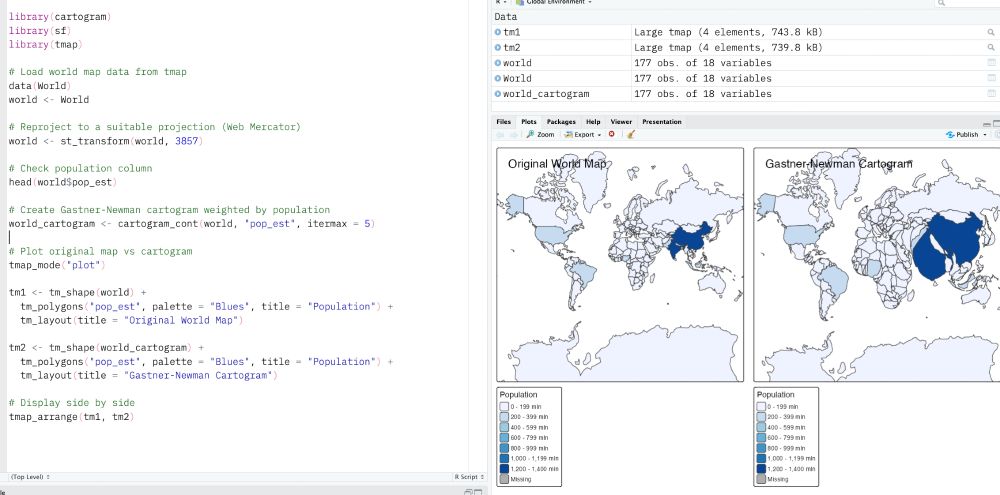
Task: Click the 'library(tmap)' code line
Action: coord(46,45)
